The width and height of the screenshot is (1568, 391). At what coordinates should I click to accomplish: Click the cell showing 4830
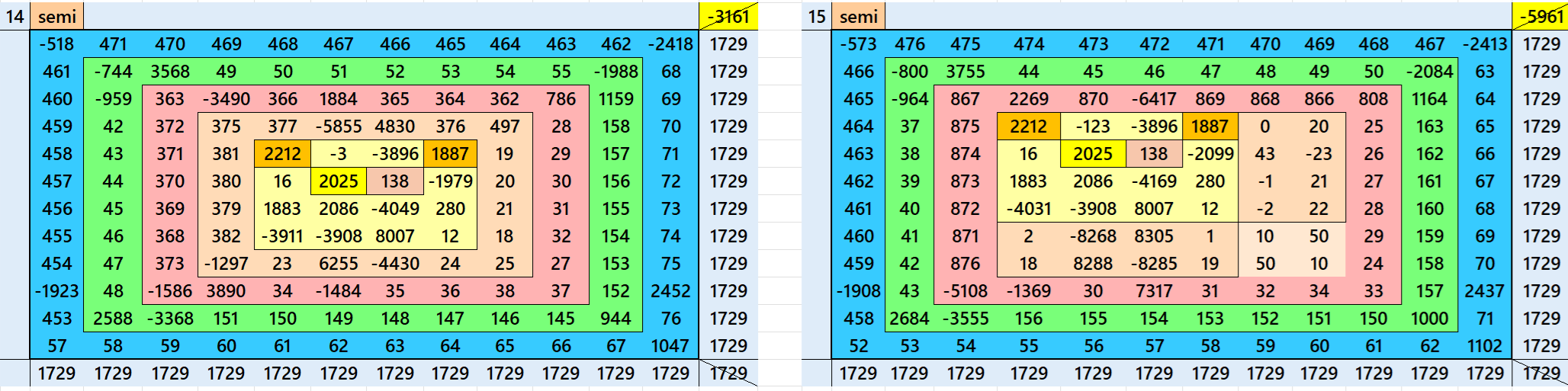click(x=394, y=127)
